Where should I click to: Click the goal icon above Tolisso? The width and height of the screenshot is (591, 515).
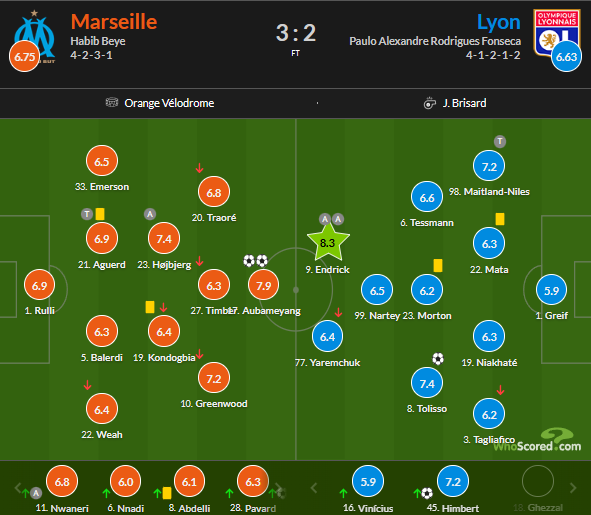point(438,359)
